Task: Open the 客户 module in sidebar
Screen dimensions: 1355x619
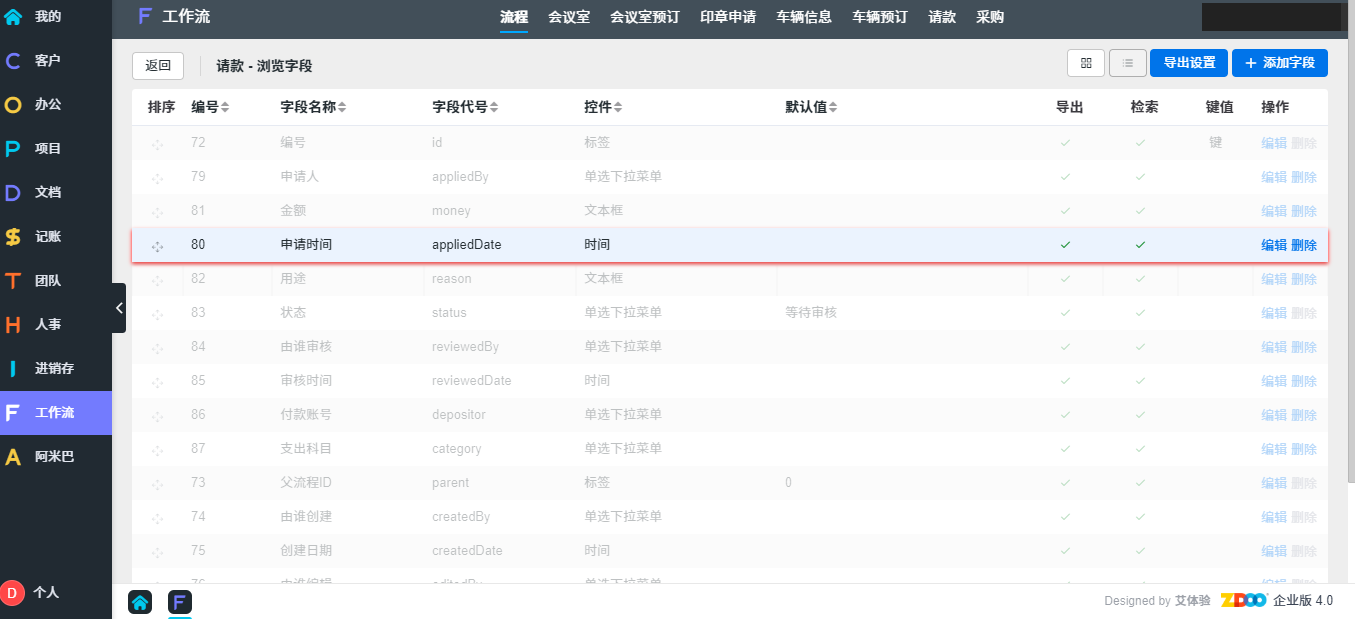Action: [x=56, y=60]
